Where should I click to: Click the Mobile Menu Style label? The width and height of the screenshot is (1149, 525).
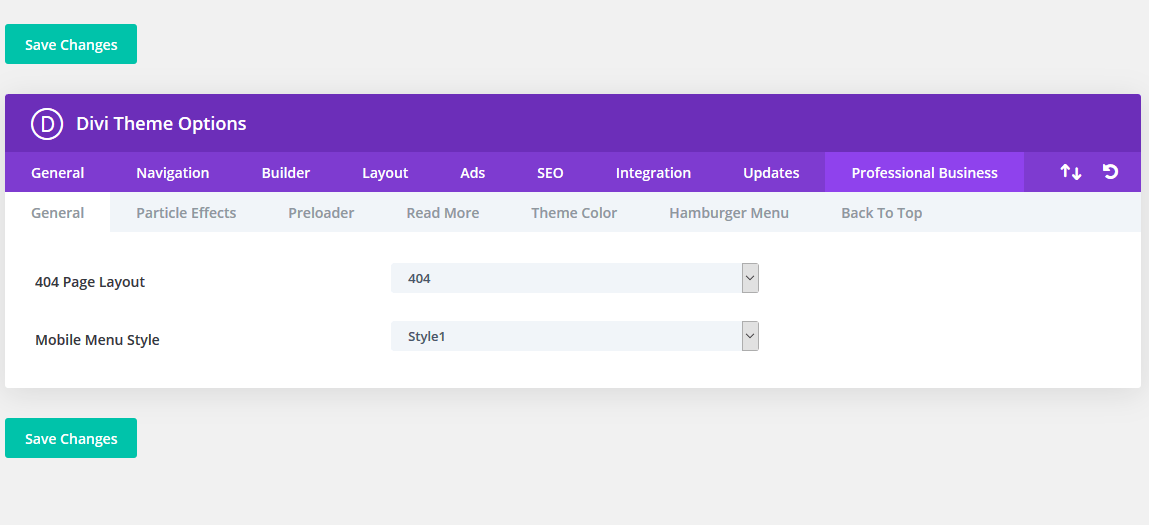coord(97,339)
